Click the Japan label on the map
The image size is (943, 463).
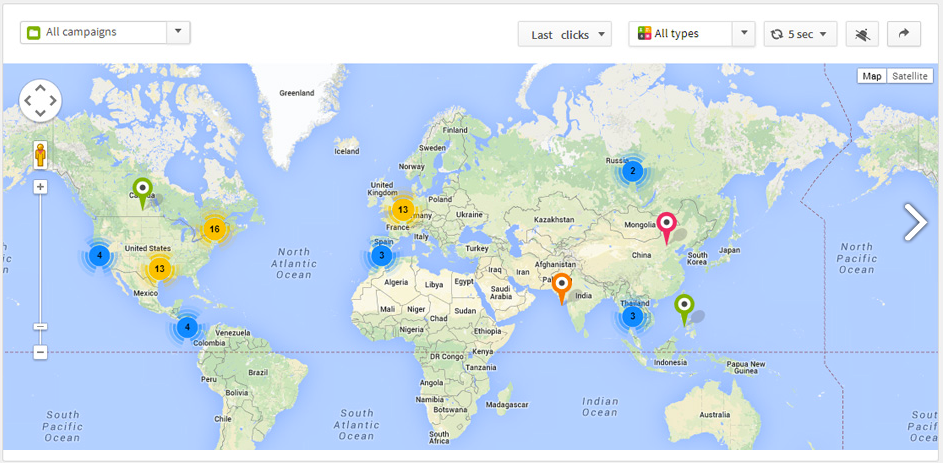point(730,250)
